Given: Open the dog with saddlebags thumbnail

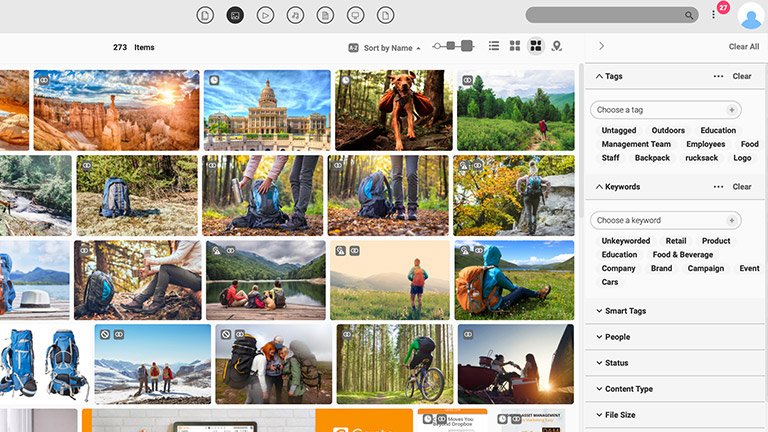Looking at the screenshot, I should pyautogui.click(x=394, y=110).
